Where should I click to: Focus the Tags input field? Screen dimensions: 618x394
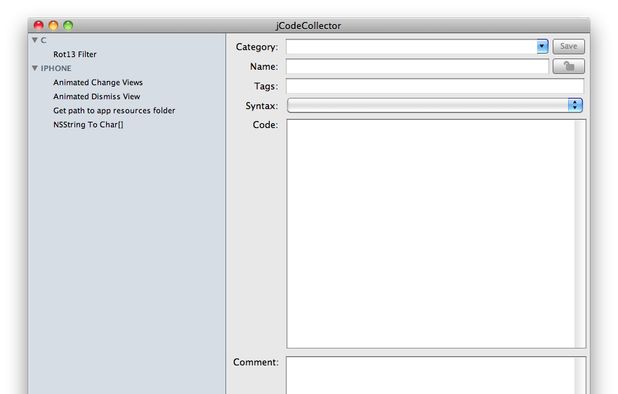click(435, 86)
